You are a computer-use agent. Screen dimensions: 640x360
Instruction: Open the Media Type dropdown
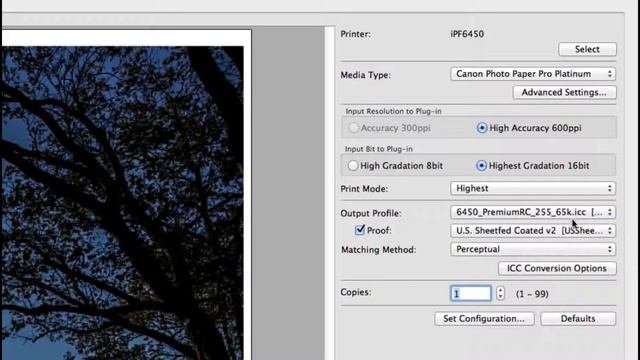(x=533, y=74)
